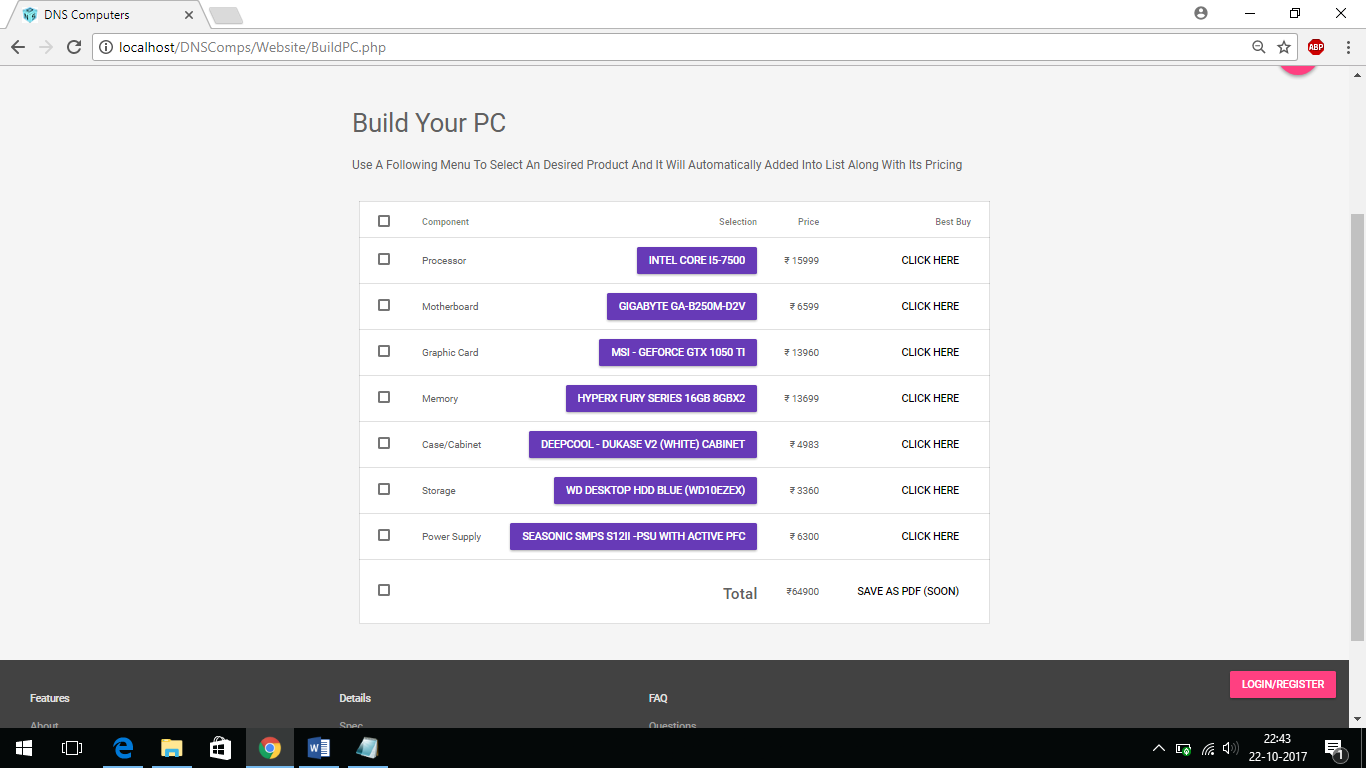Viewport: 1366px width, 768px height.
Task: Open Windows Start menu
Action: pos(24,748)
